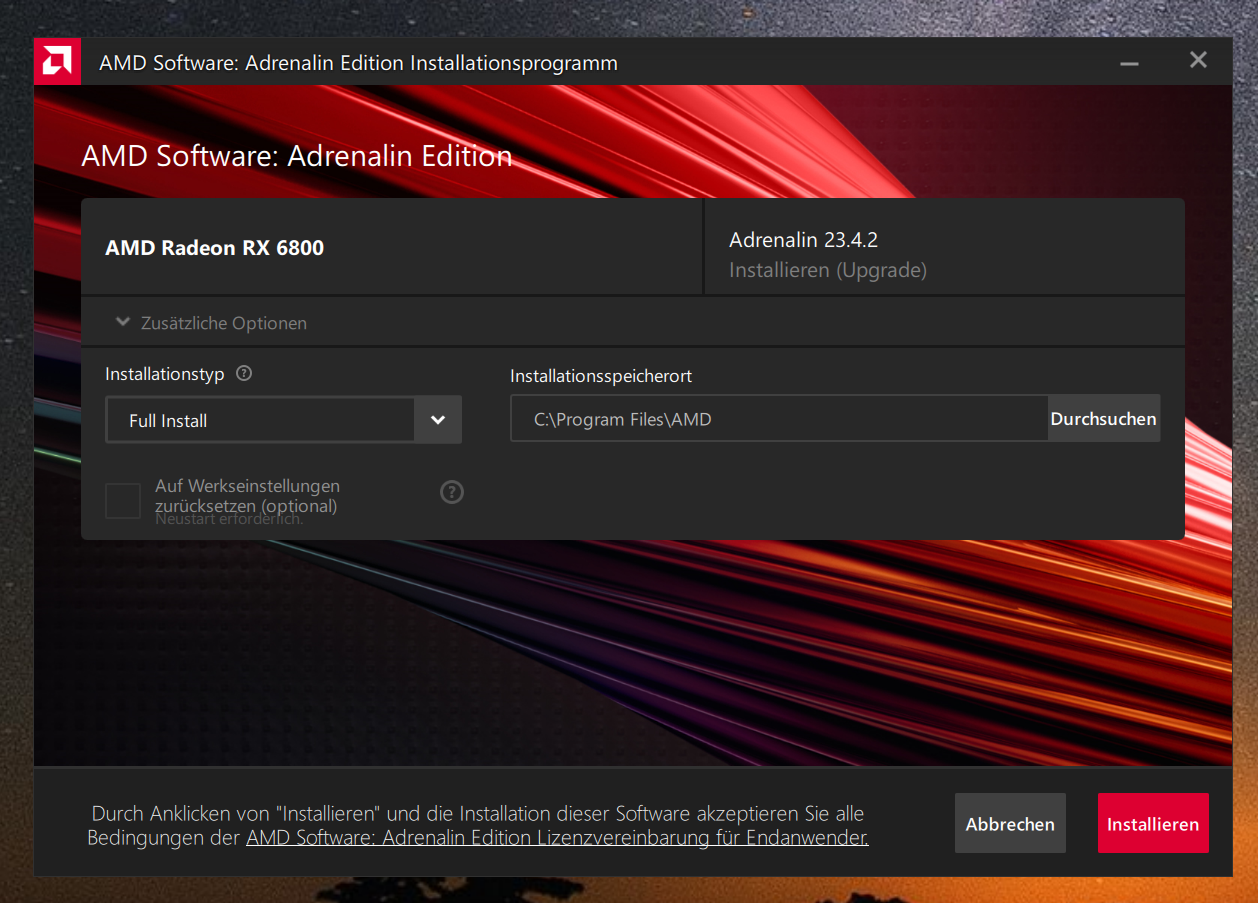This screenshot has width=1258, height=903.
Task: Click the red Installieren button
Action: pyautogui.click(x=1153, y=824)
